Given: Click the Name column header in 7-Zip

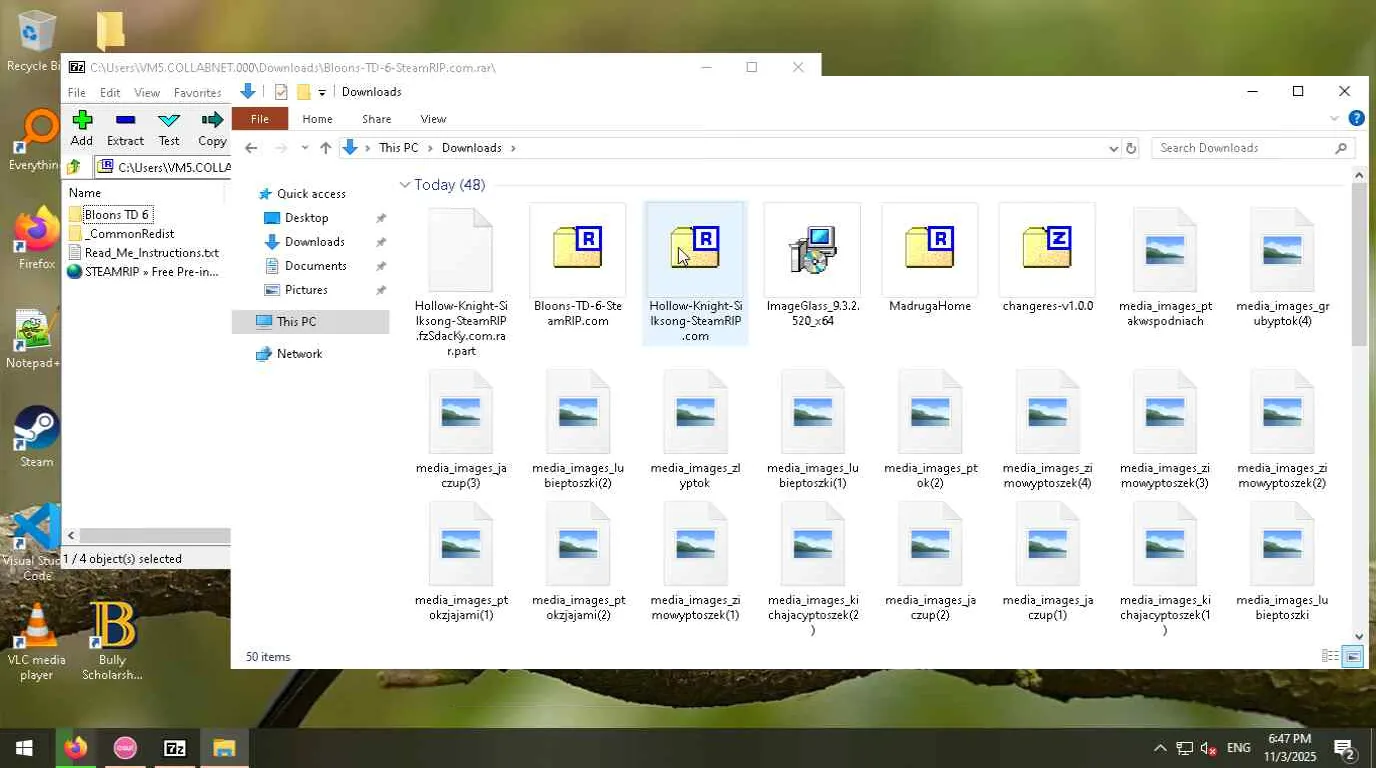Looking at the screenshot, I should tap(145, 193).
